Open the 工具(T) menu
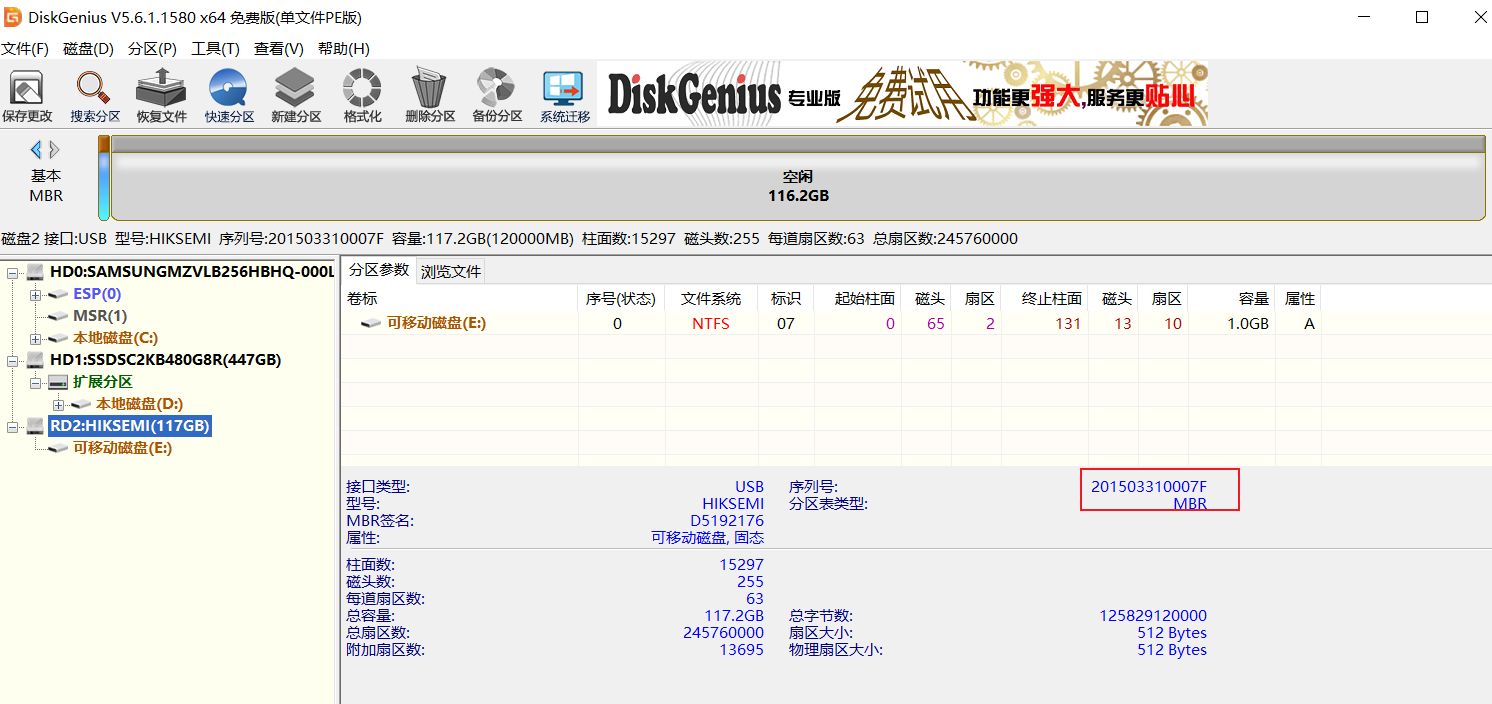This screenshot has width=1492, height=704. [x=215, y=48]
